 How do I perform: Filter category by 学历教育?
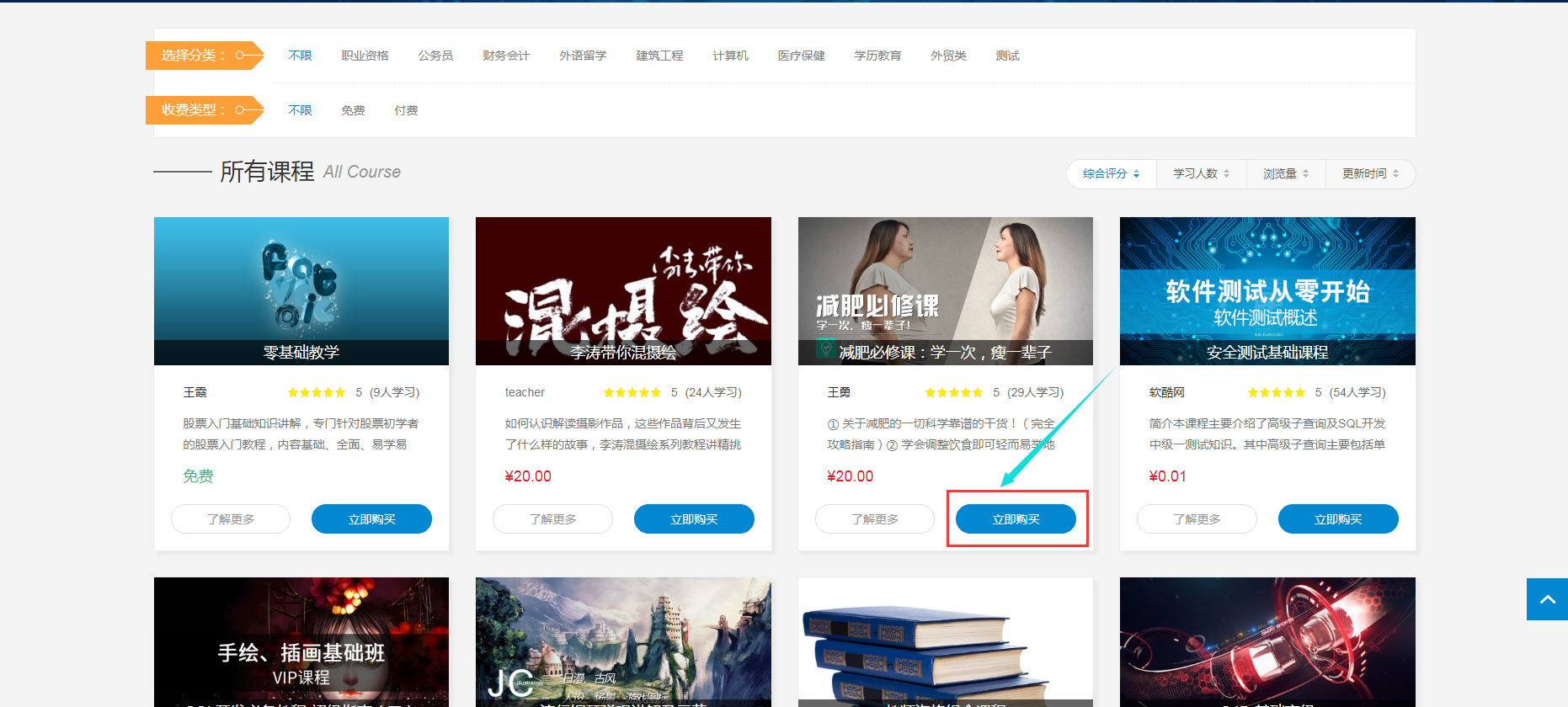(877, 56)
